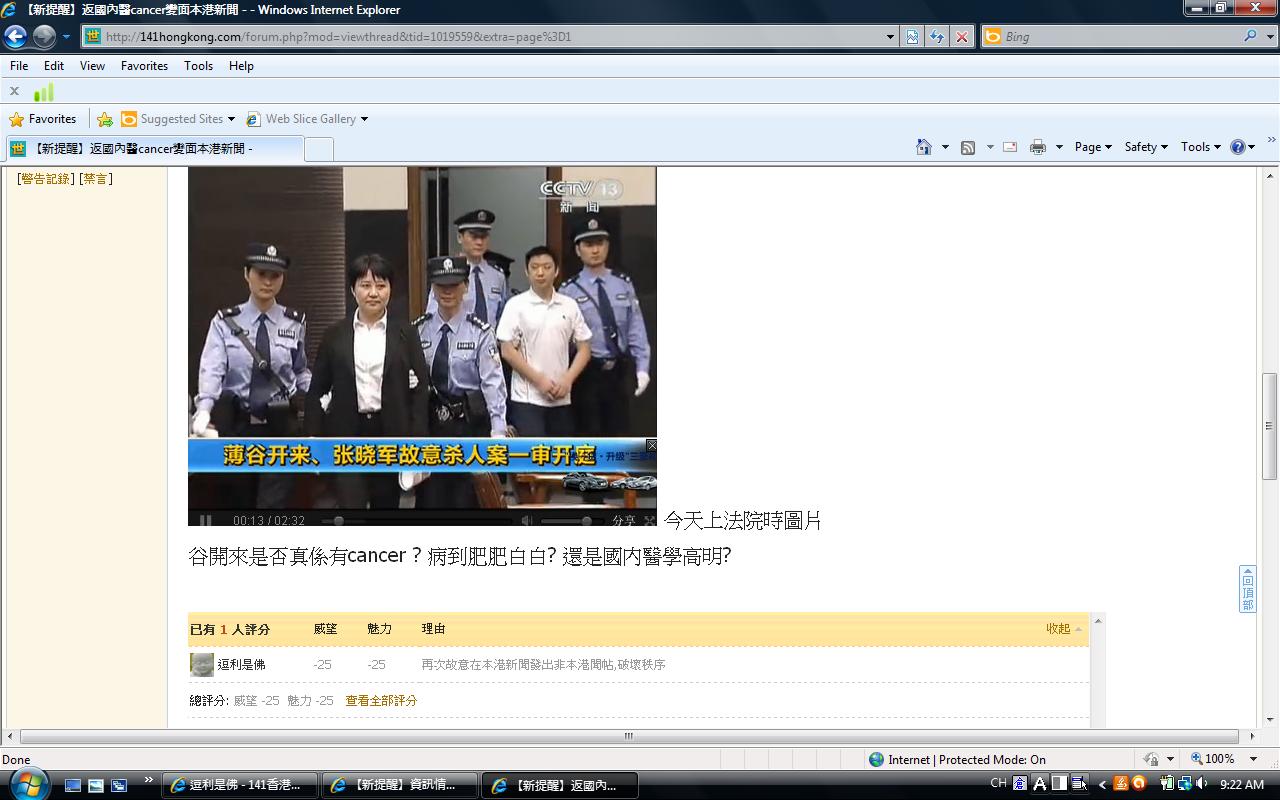Viewport: 1280px width, 800px height.
Task: Mute the video player audio
Action: pyautogui.click(x=528, y=520)
